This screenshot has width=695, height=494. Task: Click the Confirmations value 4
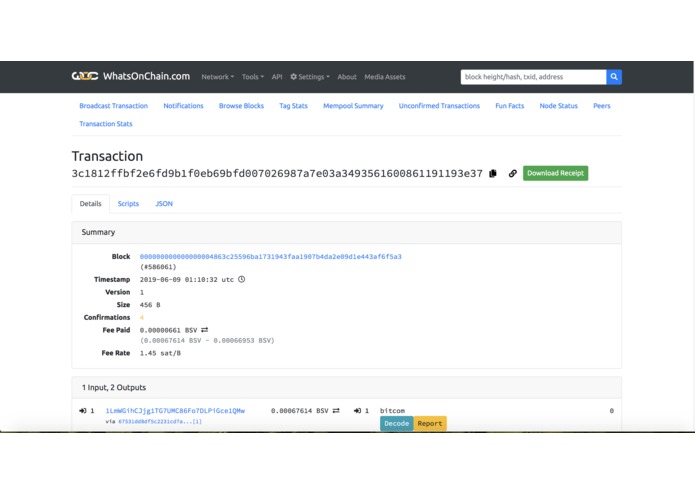(142, 317)
